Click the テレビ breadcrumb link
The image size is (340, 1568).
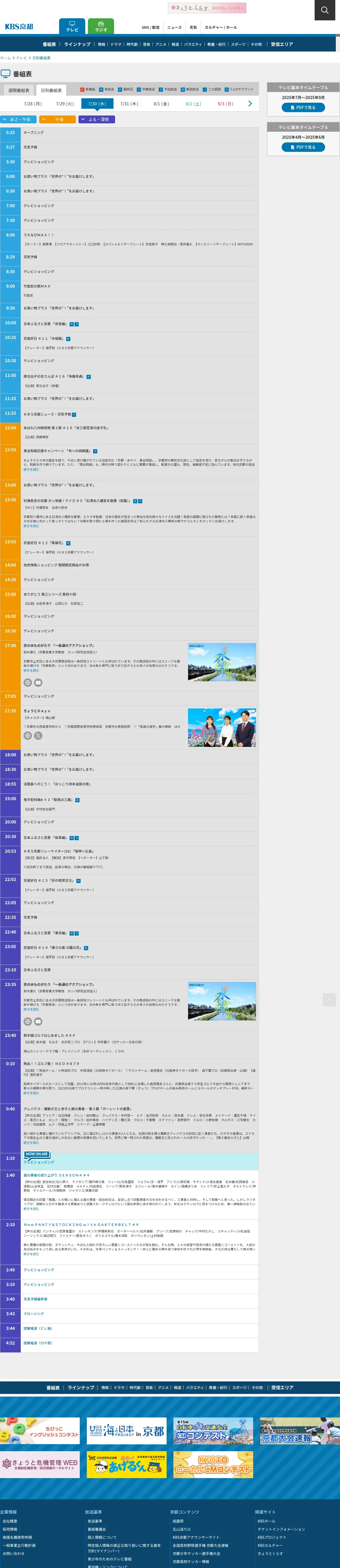(x=21, y=58)
